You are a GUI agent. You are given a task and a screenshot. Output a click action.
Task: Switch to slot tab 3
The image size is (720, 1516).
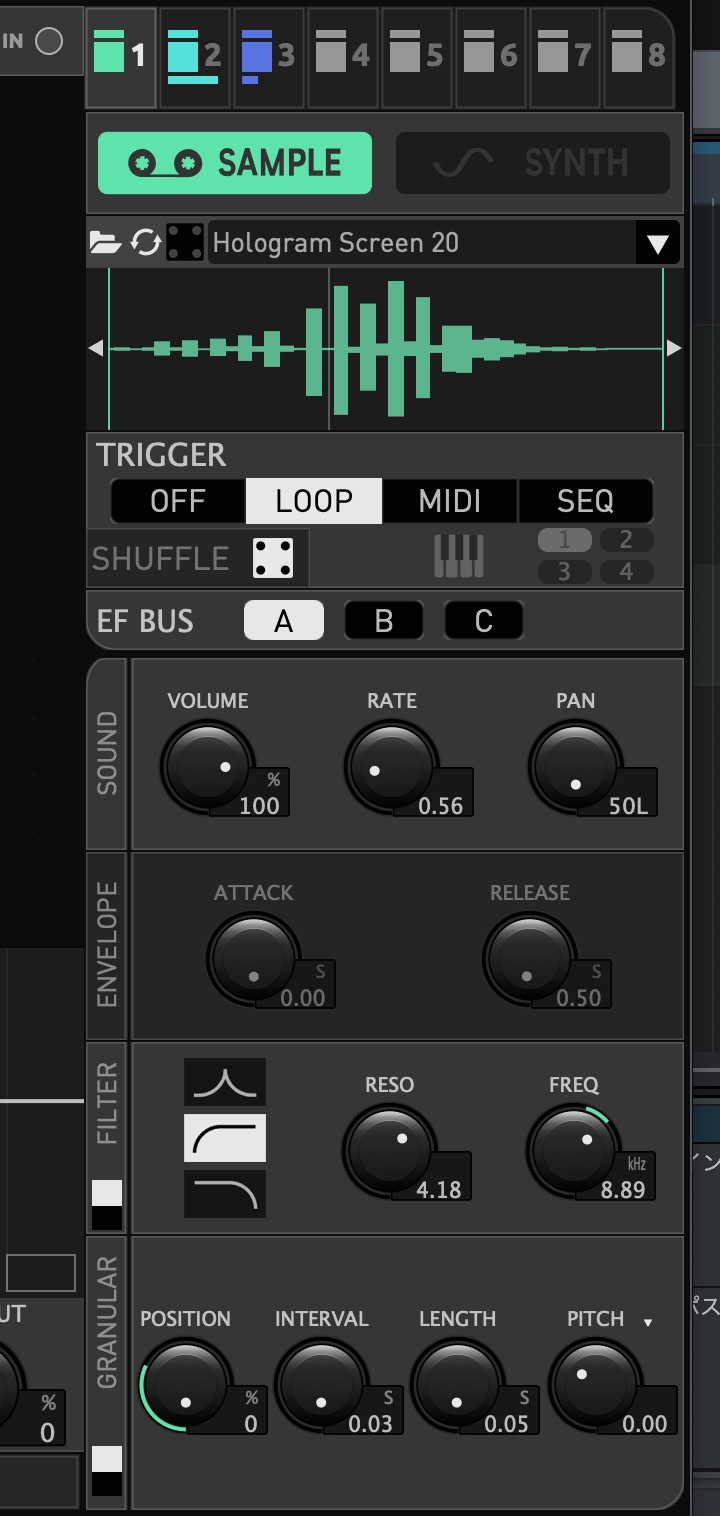(x=269, y=57)
